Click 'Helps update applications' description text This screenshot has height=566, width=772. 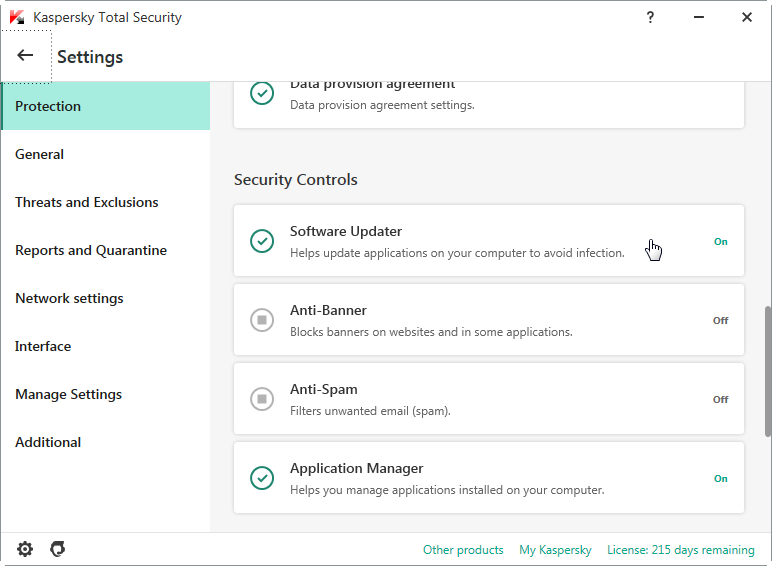457,253
